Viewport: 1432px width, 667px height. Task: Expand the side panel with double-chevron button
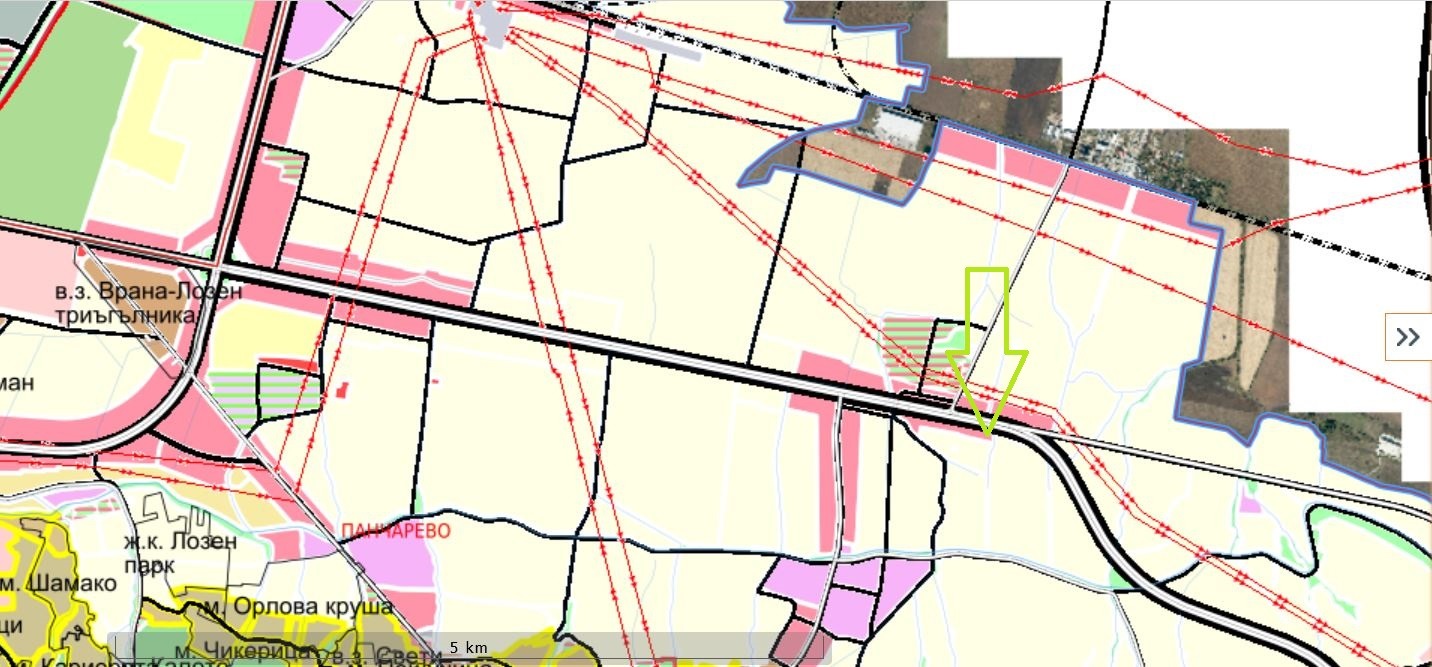pyautogui.click(x=1407, y=337)
